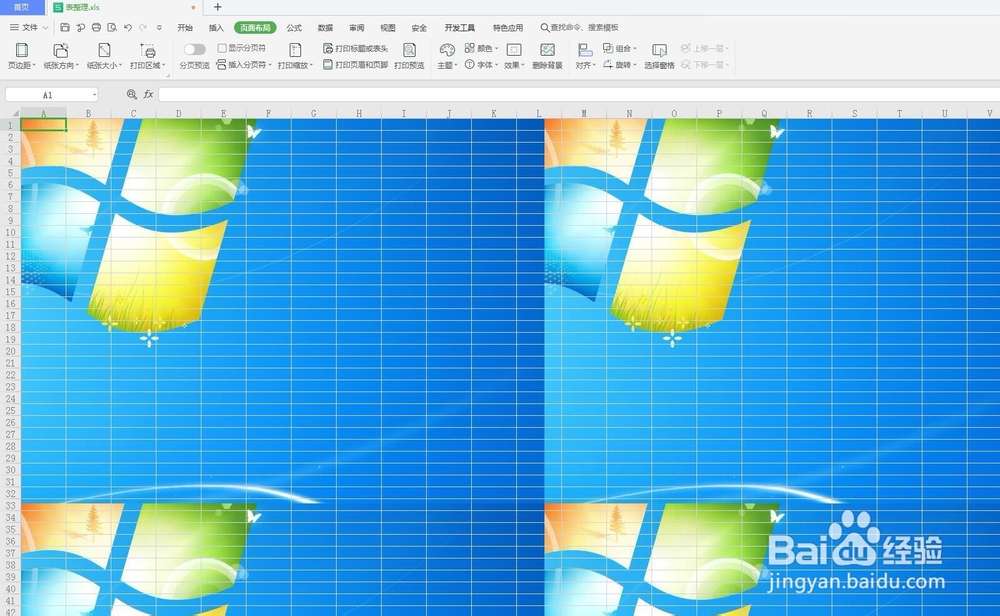Add a new document tab with plus

pos(217,7)
